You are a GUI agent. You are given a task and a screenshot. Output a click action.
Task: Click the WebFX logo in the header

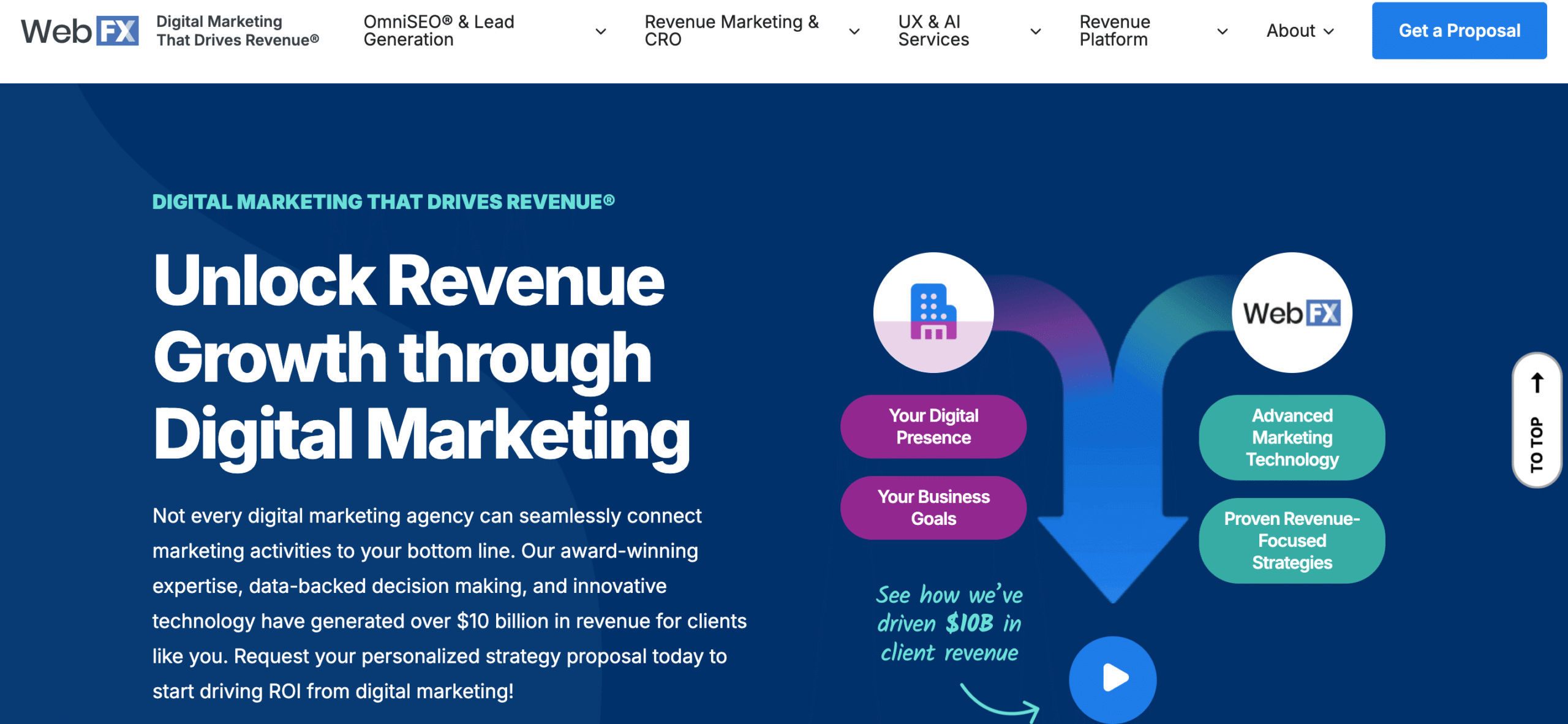tap(80, 31)
